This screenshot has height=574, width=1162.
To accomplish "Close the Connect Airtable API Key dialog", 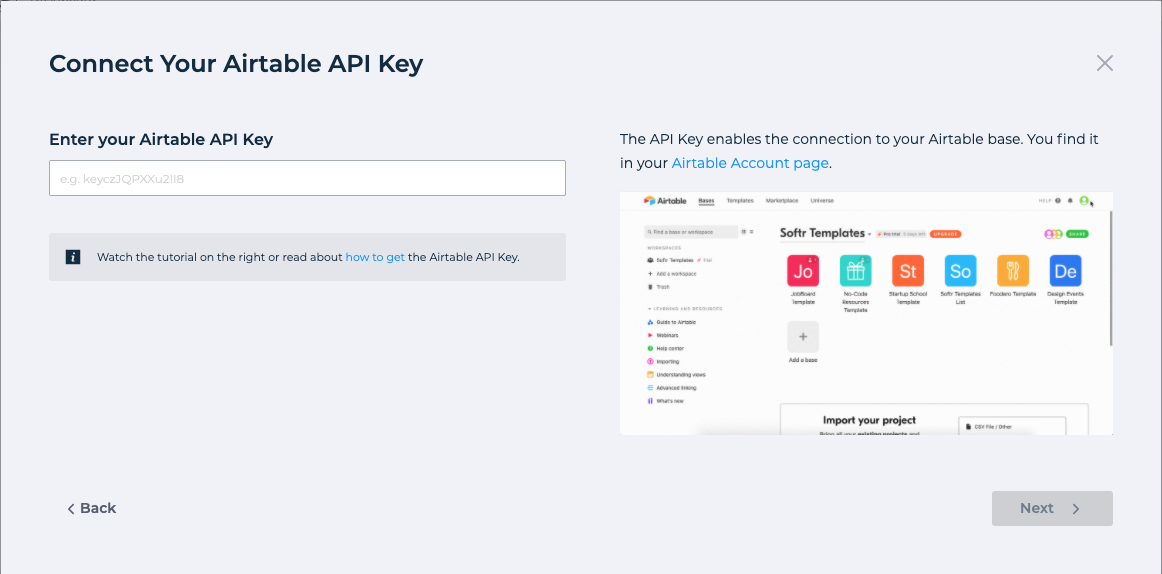I will [x=1104, y=64].
